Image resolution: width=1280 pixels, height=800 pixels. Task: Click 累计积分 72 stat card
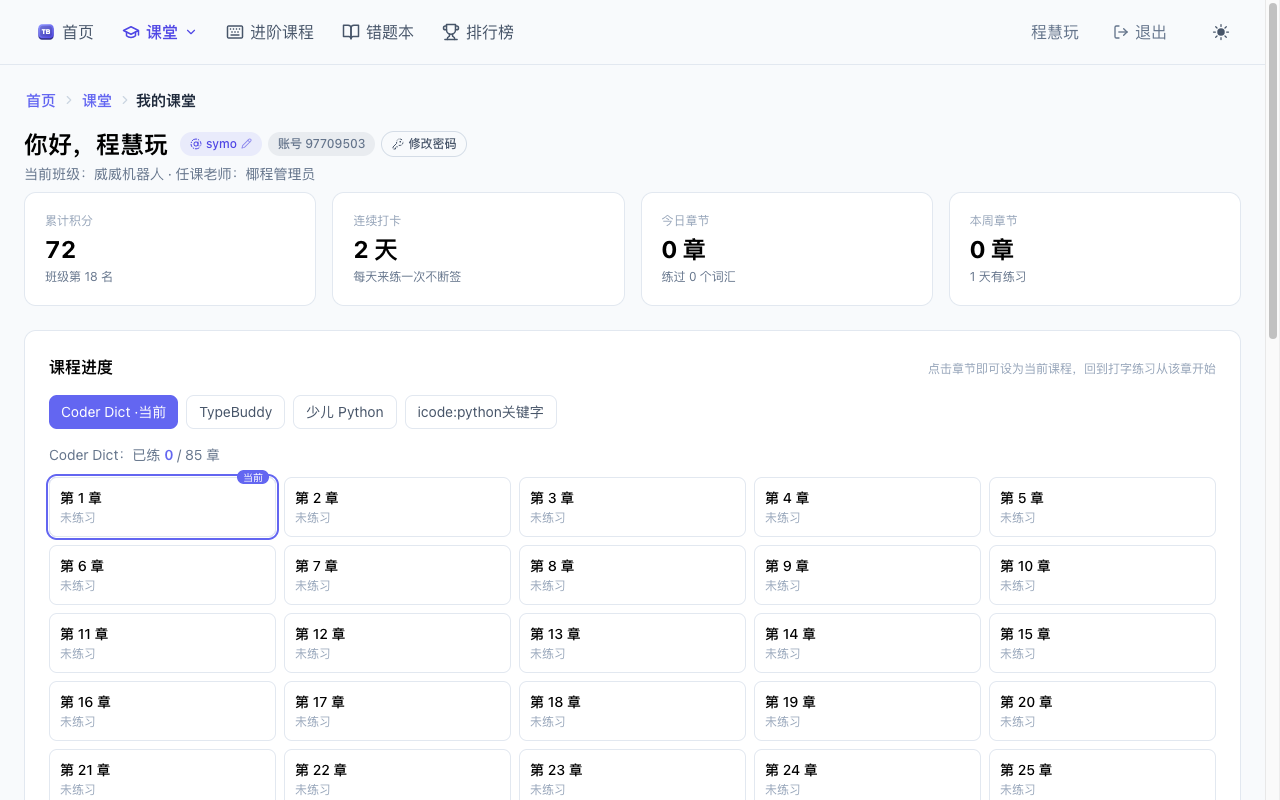[x=170, y=249]
